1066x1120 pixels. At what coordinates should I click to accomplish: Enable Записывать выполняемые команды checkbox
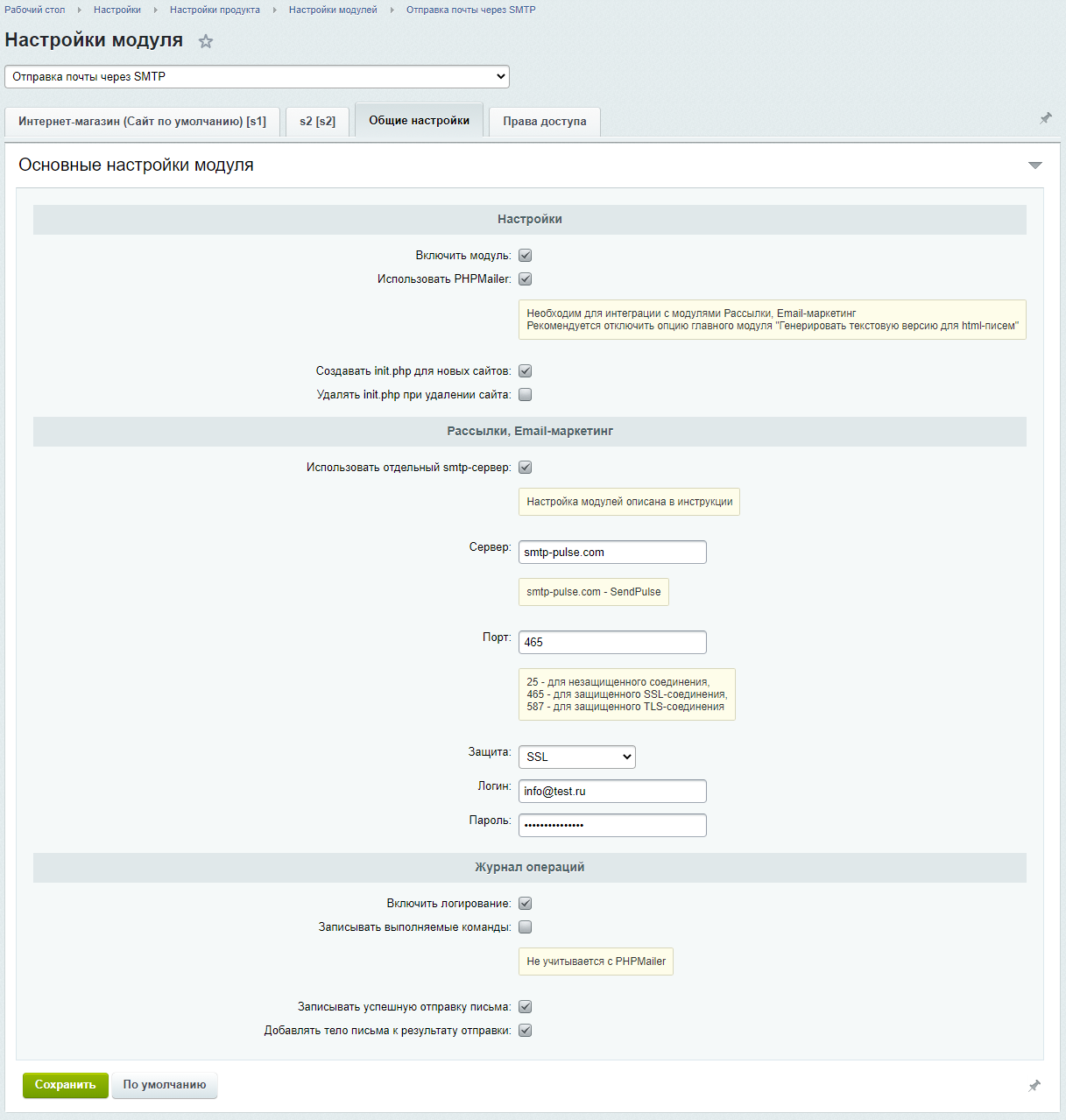coord(526,927)
